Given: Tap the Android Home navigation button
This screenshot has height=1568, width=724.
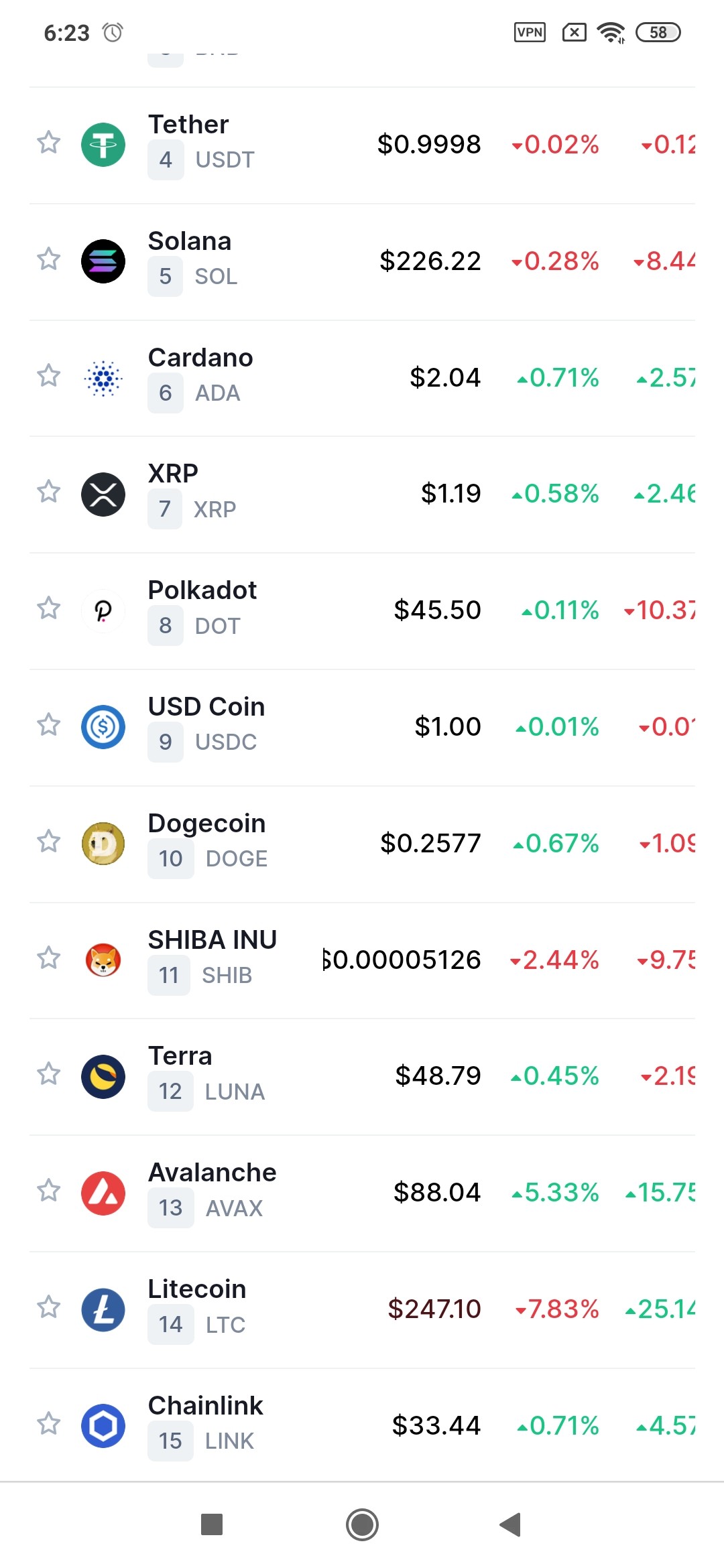Looking at the screenshot, I should (x=362, y=1525).
